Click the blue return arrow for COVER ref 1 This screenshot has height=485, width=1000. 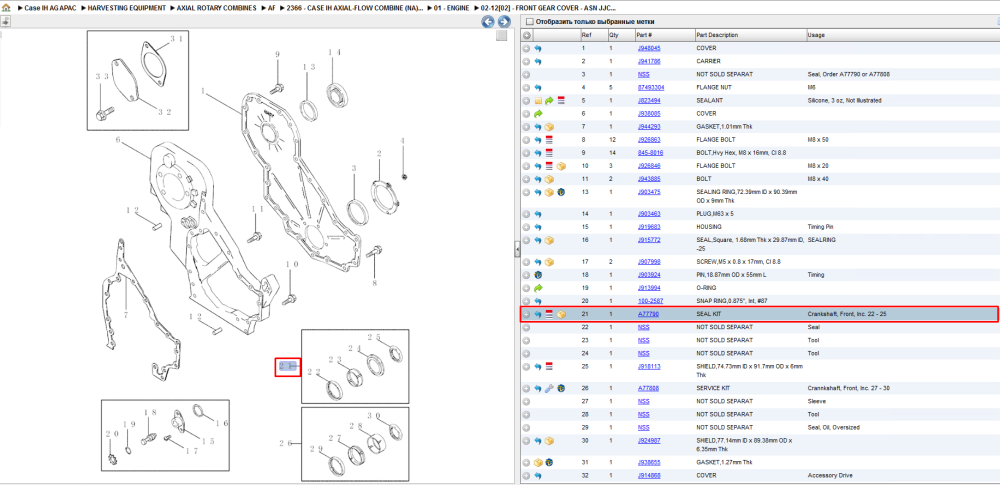538,48
